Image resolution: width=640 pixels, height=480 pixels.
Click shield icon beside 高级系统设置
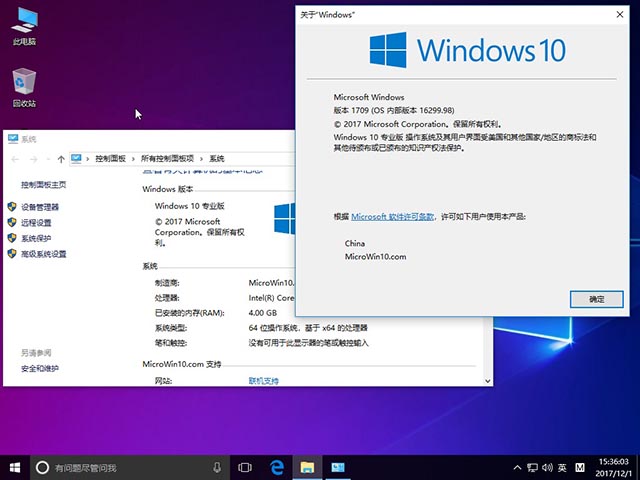click(12, 253)
